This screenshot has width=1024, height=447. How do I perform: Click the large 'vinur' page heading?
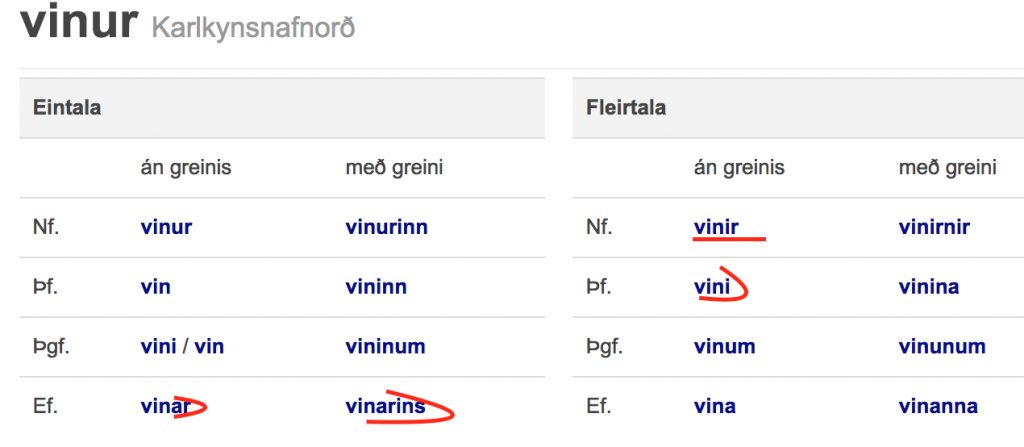point(78,22)
